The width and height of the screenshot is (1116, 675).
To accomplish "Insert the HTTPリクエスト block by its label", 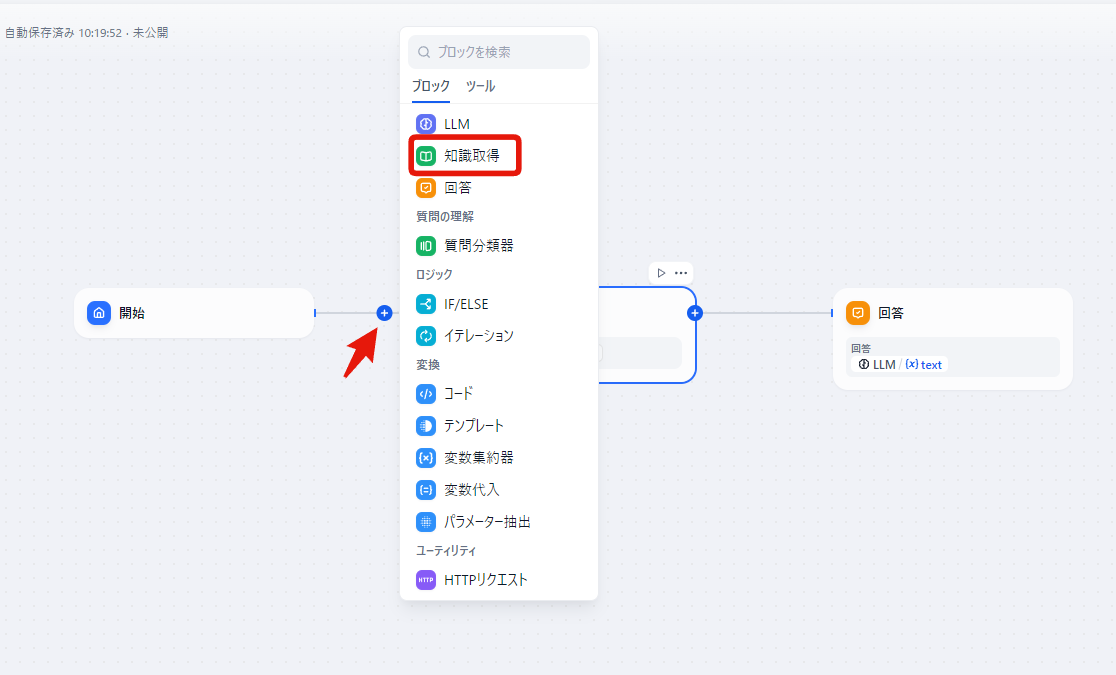I will tap(486, 580).
